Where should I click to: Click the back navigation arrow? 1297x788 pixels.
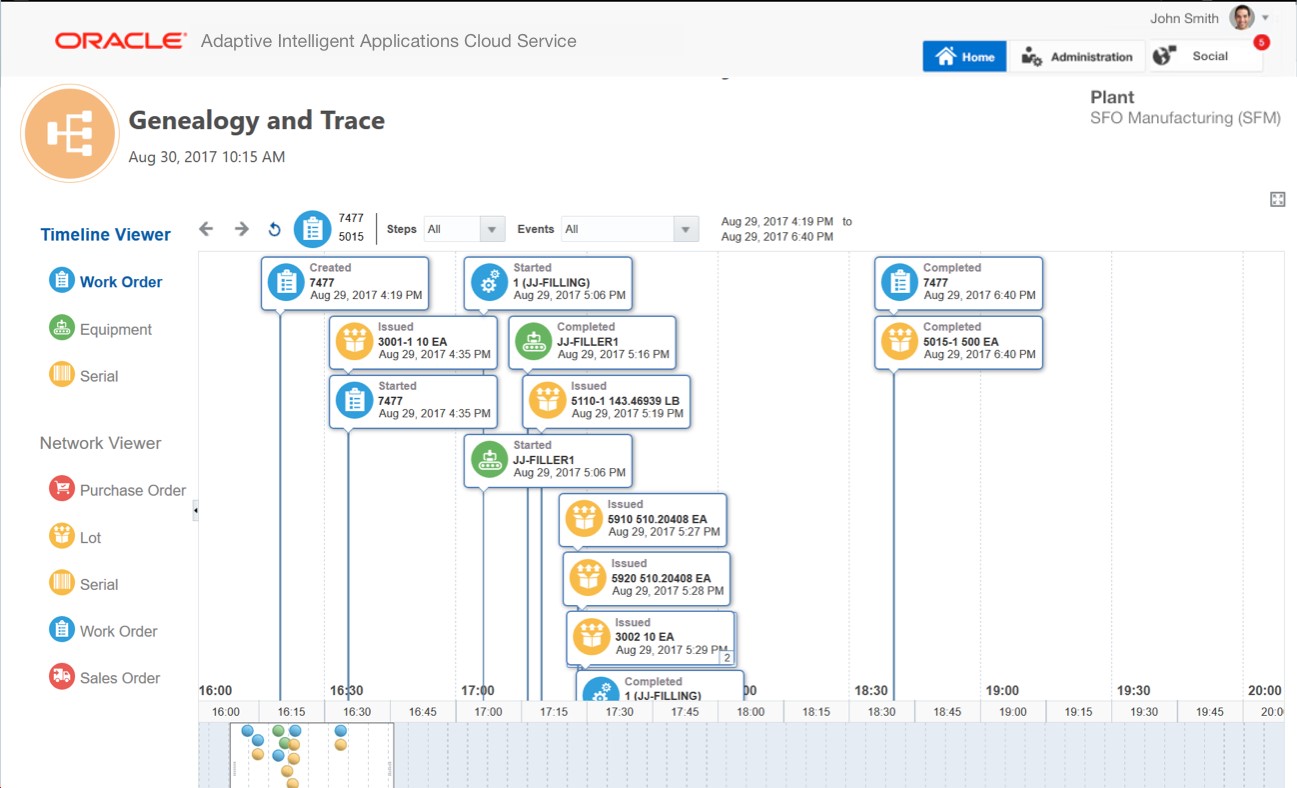206,228
